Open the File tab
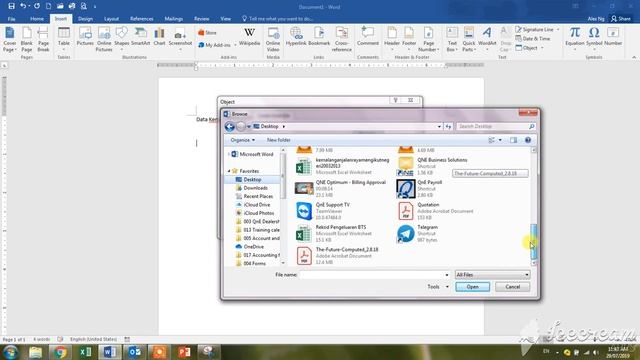 [x=11, y=19]
